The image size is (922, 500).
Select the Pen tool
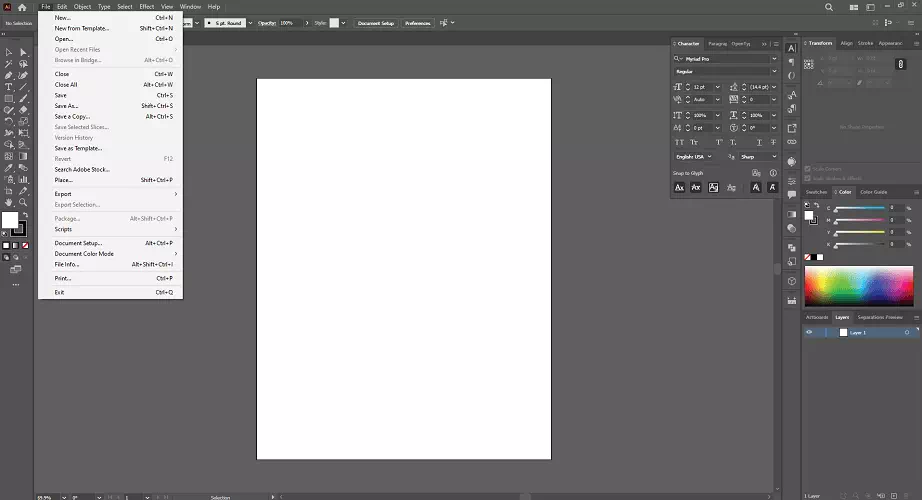click(9, 76)
